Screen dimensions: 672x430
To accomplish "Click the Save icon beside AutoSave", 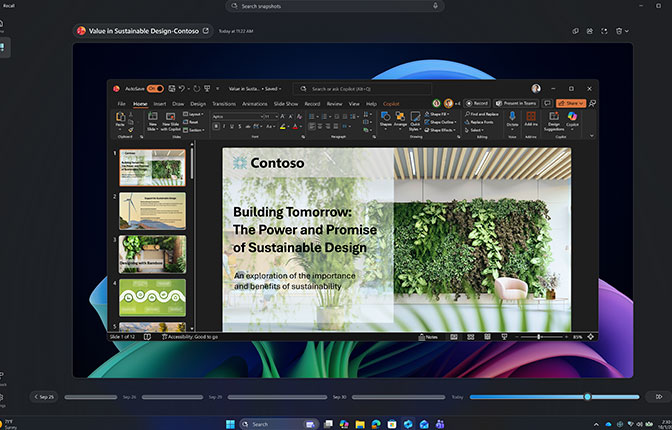I will coord(171,89).
